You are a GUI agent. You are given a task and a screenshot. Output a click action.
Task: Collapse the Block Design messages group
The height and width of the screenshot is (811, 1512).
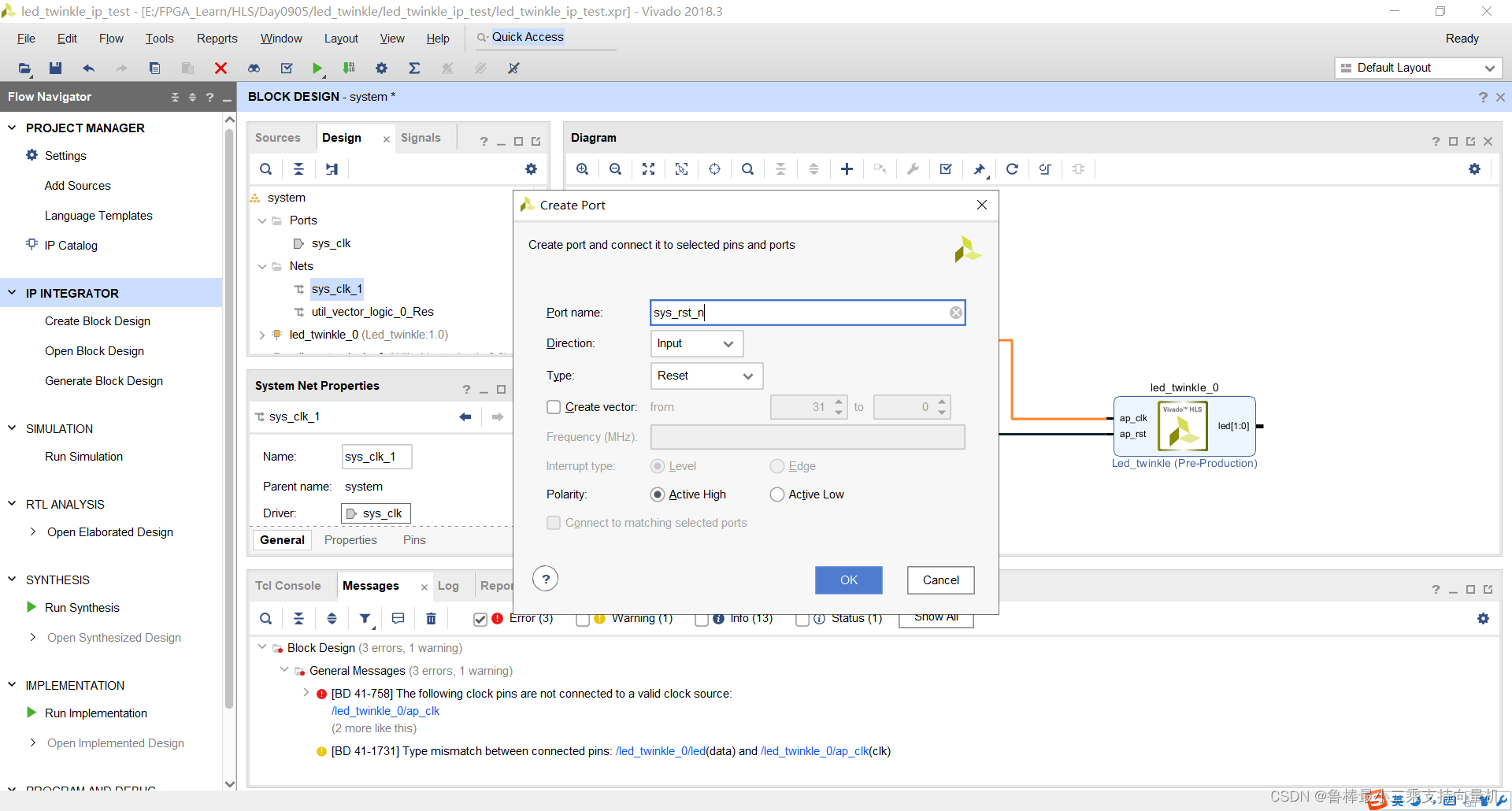[x=262, y=647]
